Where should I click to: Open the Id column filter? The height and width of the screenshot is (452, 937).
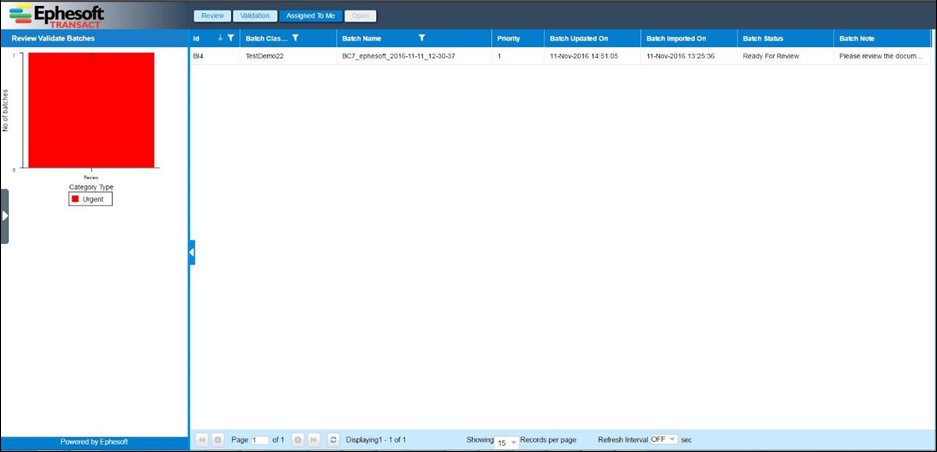[x=231, y=38]
